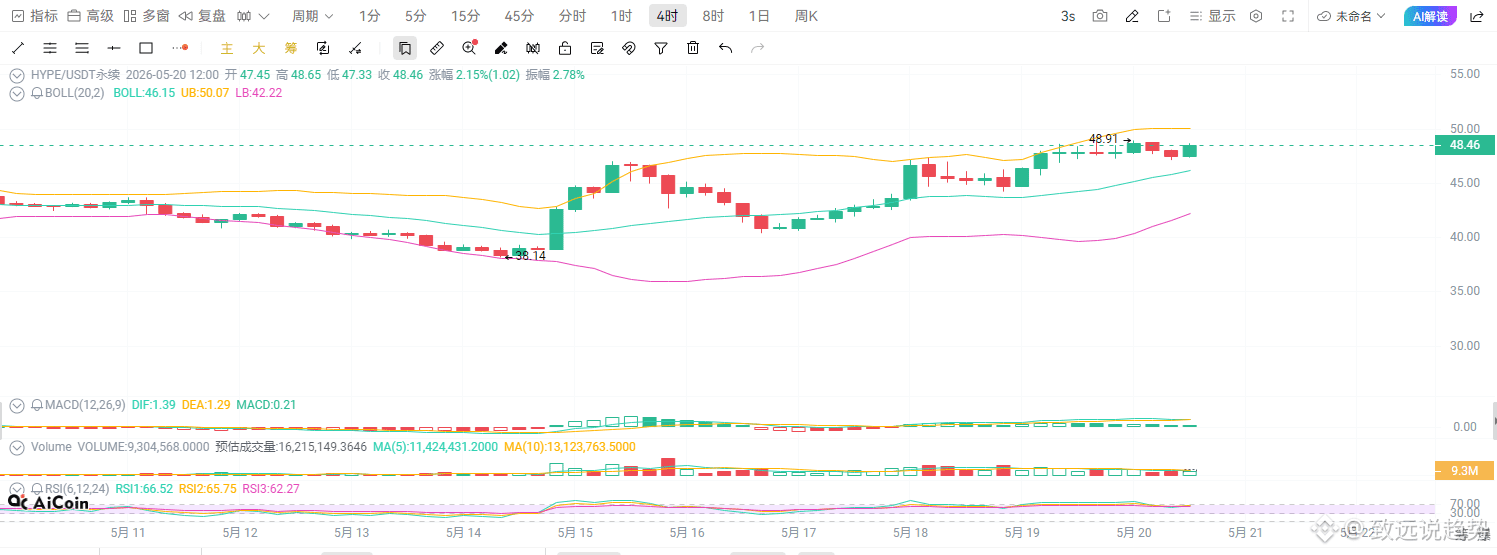Image resolution: width=1497 pixels, height=555 pixels.
Task: Select the ruler measure tool
Action: coord(437,48)
